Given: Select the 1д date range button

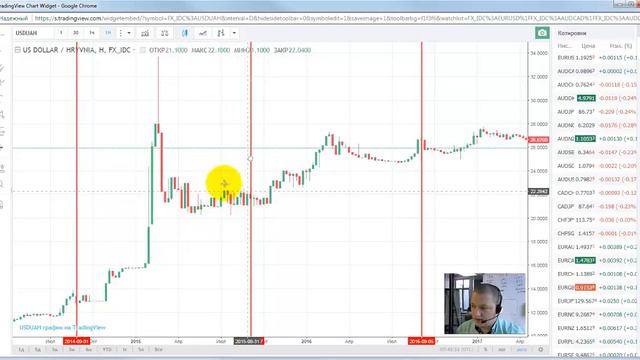Looking at the screenshot, I should click(22, 350).
